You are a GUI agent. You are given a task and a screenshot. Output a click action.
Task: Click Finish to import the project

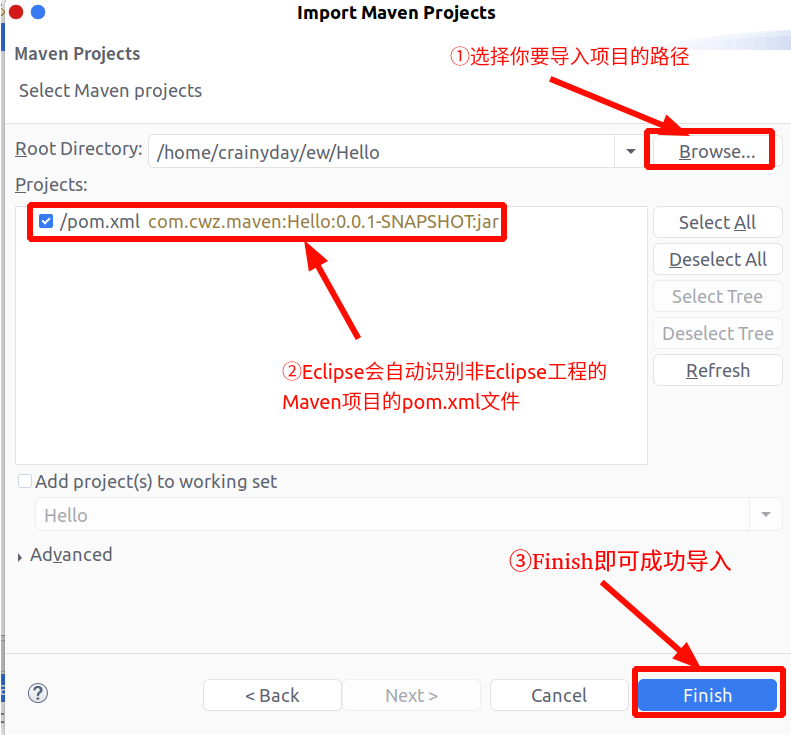707,695
